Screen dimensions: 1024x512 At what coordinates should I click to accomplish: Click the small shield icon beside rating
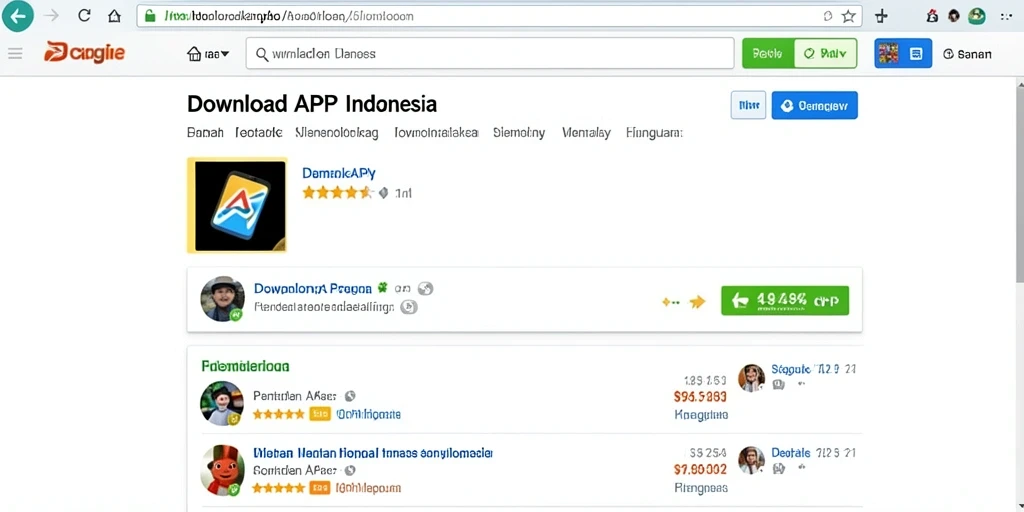(383, 193)
